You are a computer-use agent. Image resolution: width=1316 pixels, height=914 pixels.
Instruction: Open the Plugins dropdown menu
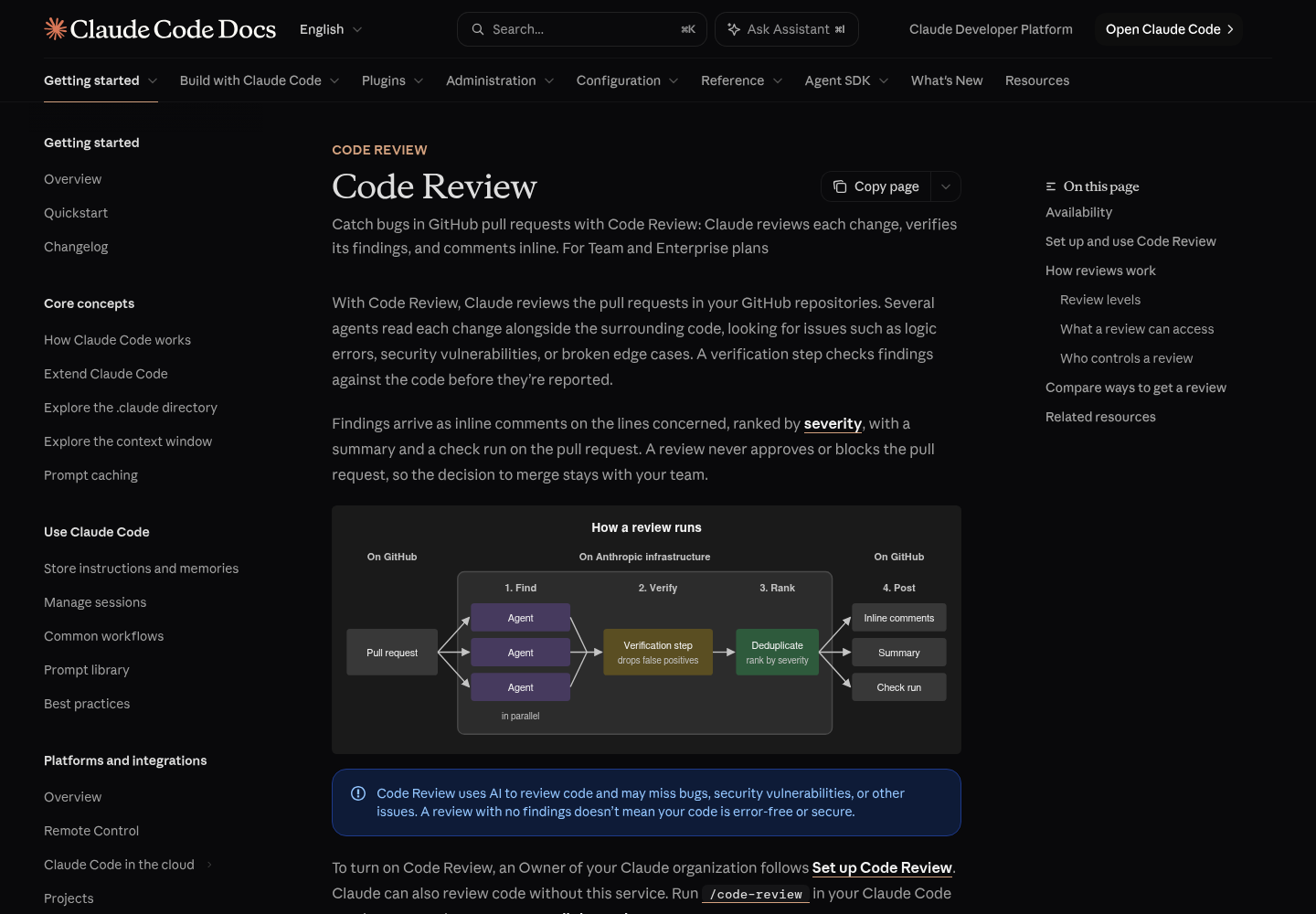pyautogui.click(x=393, y=80)
